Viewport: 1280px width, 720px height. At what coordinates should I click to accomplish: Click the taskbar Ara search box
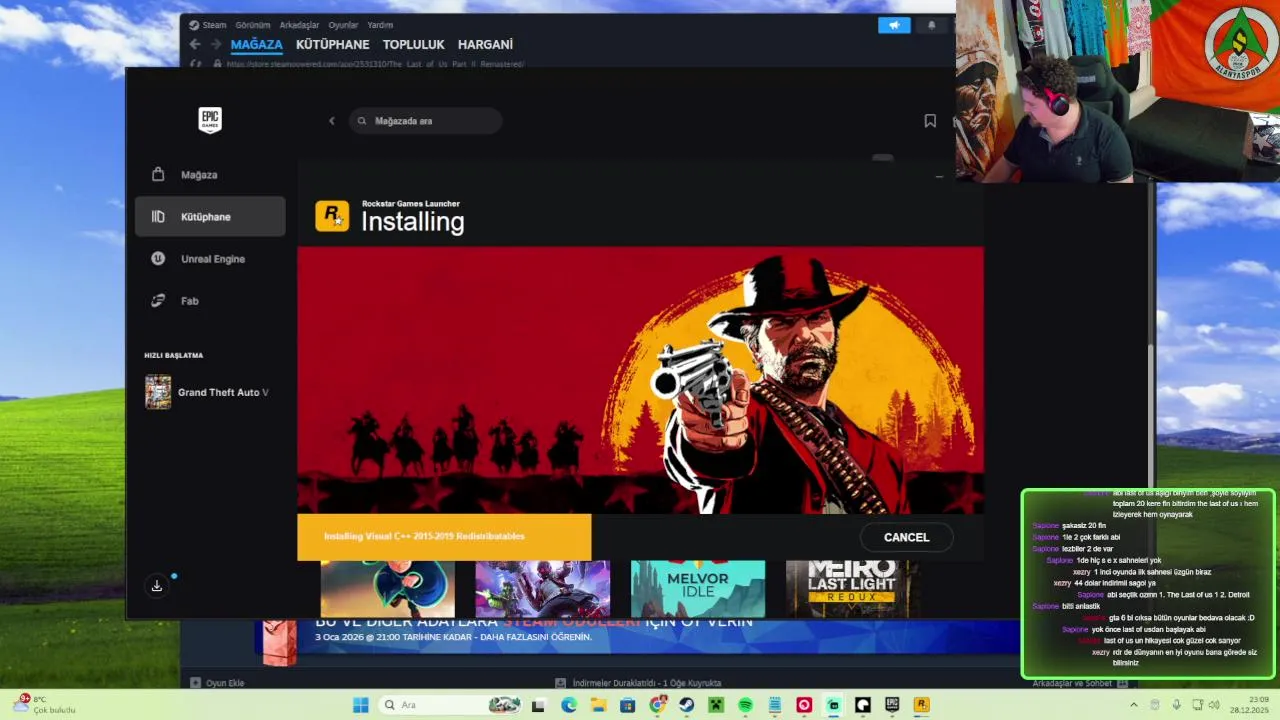click(x=449, y=705)
